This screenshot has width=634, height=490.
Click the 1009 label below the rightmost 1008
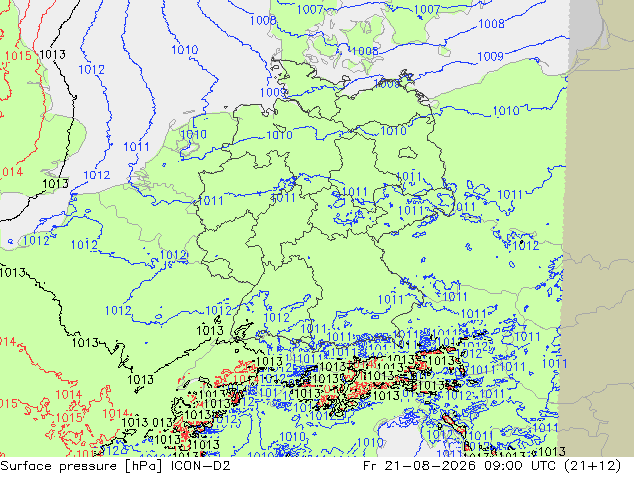click(490, 56)
